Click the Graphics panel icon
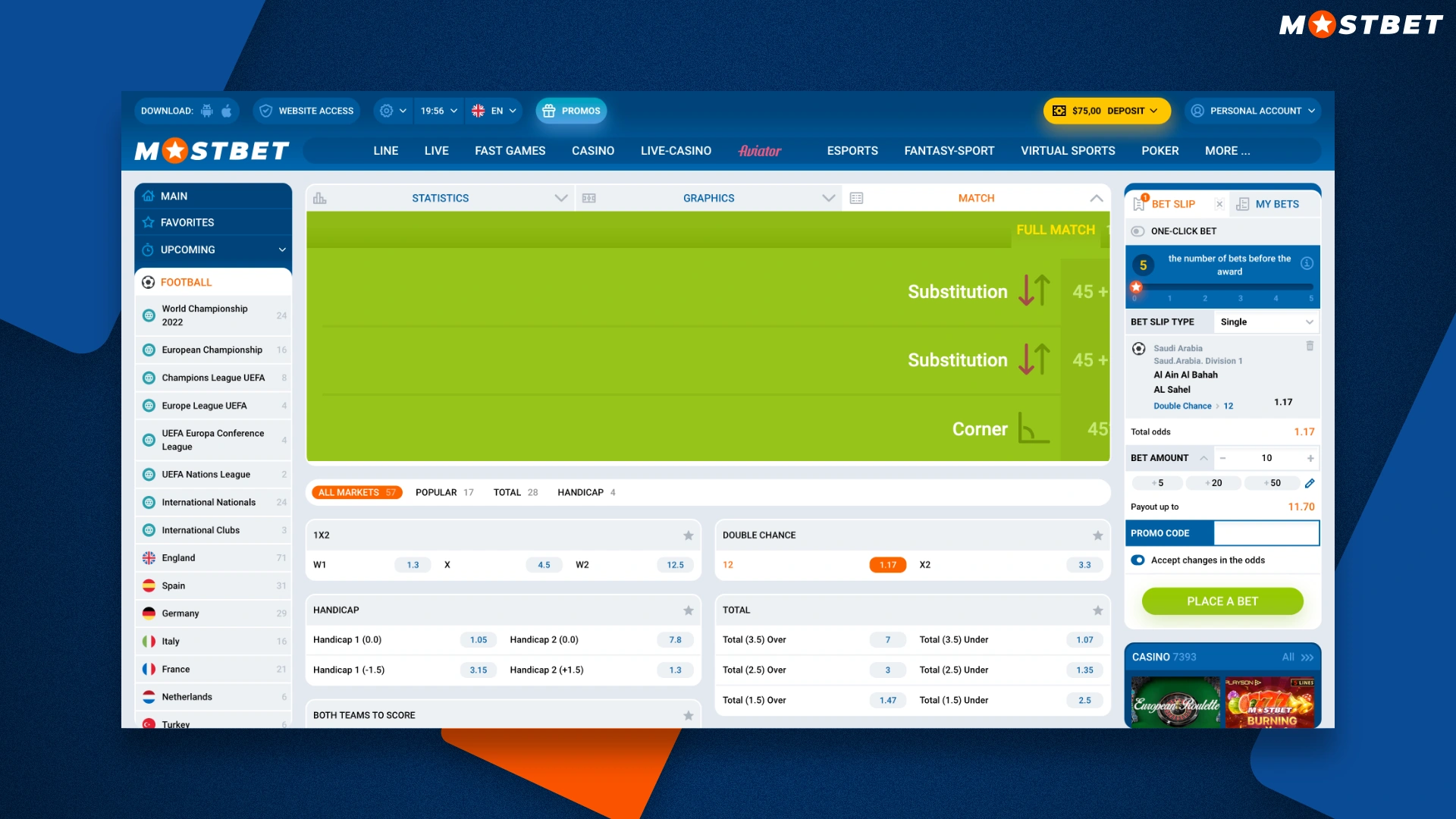 click(x=589, y=197)
